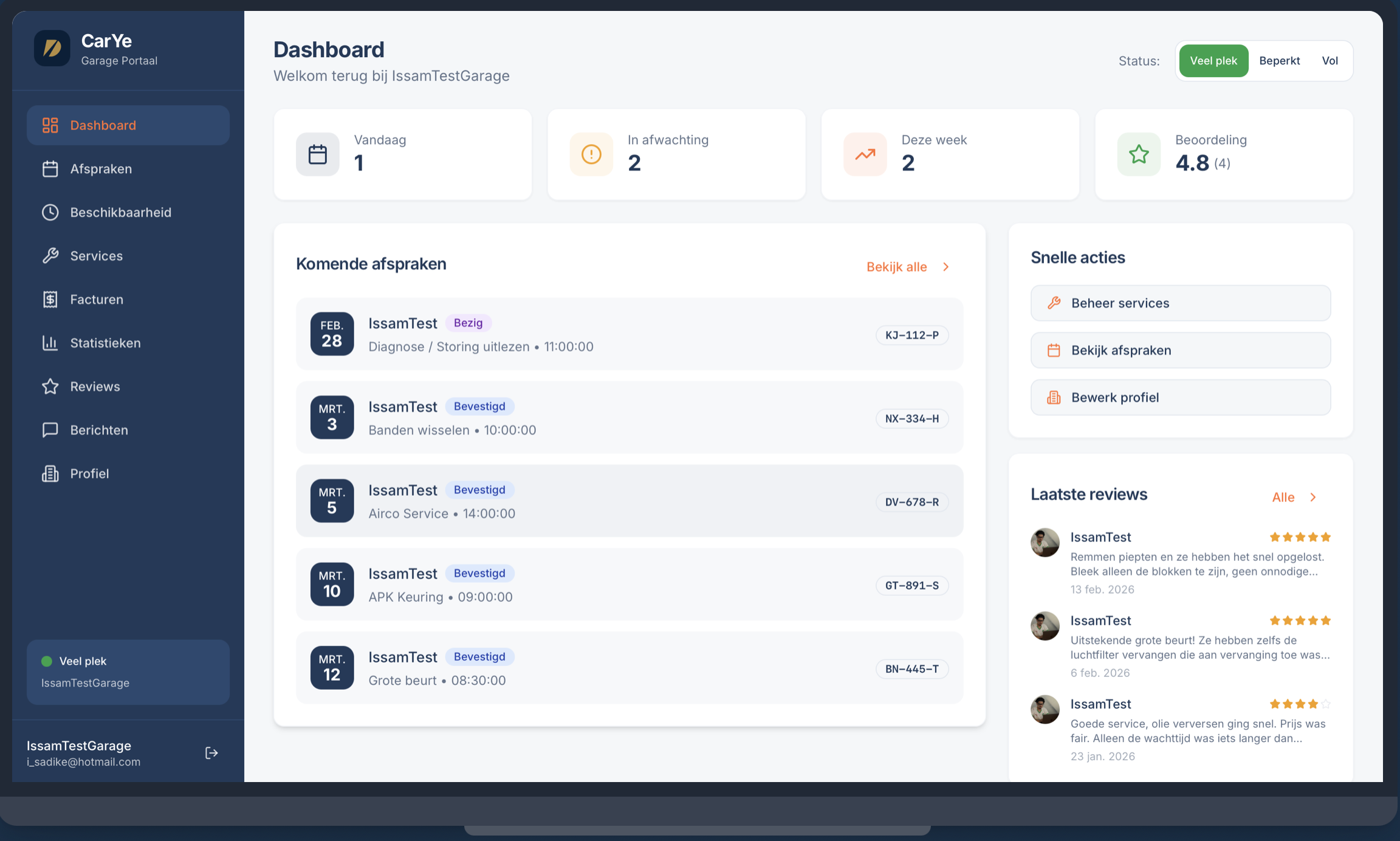Click the CarYe logo icon

[x=52, y=48]
